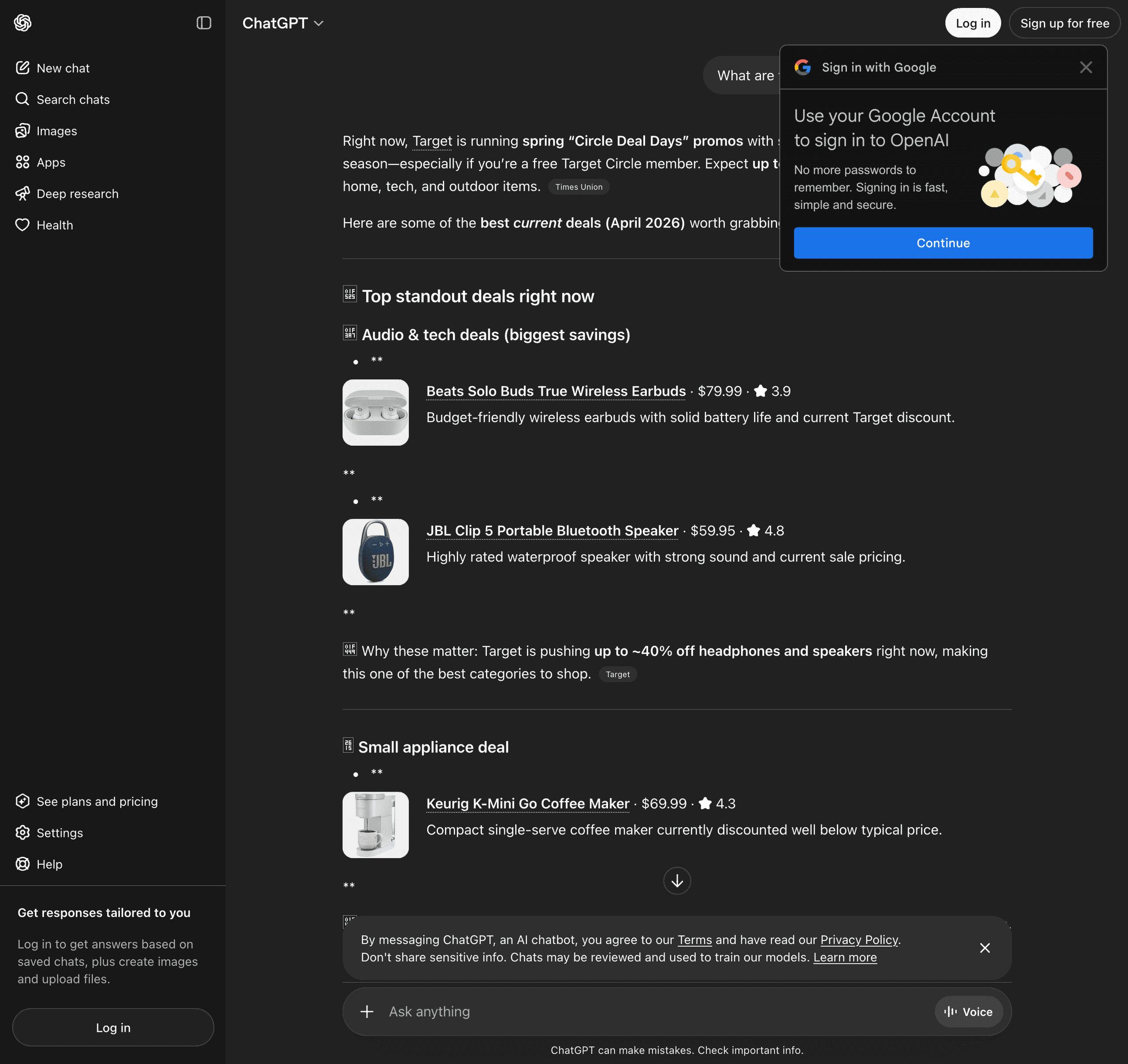Click the OpenAI logo in sidebar
Viewport: 1128px width, 1064px height.
click(x=23, y=22)
